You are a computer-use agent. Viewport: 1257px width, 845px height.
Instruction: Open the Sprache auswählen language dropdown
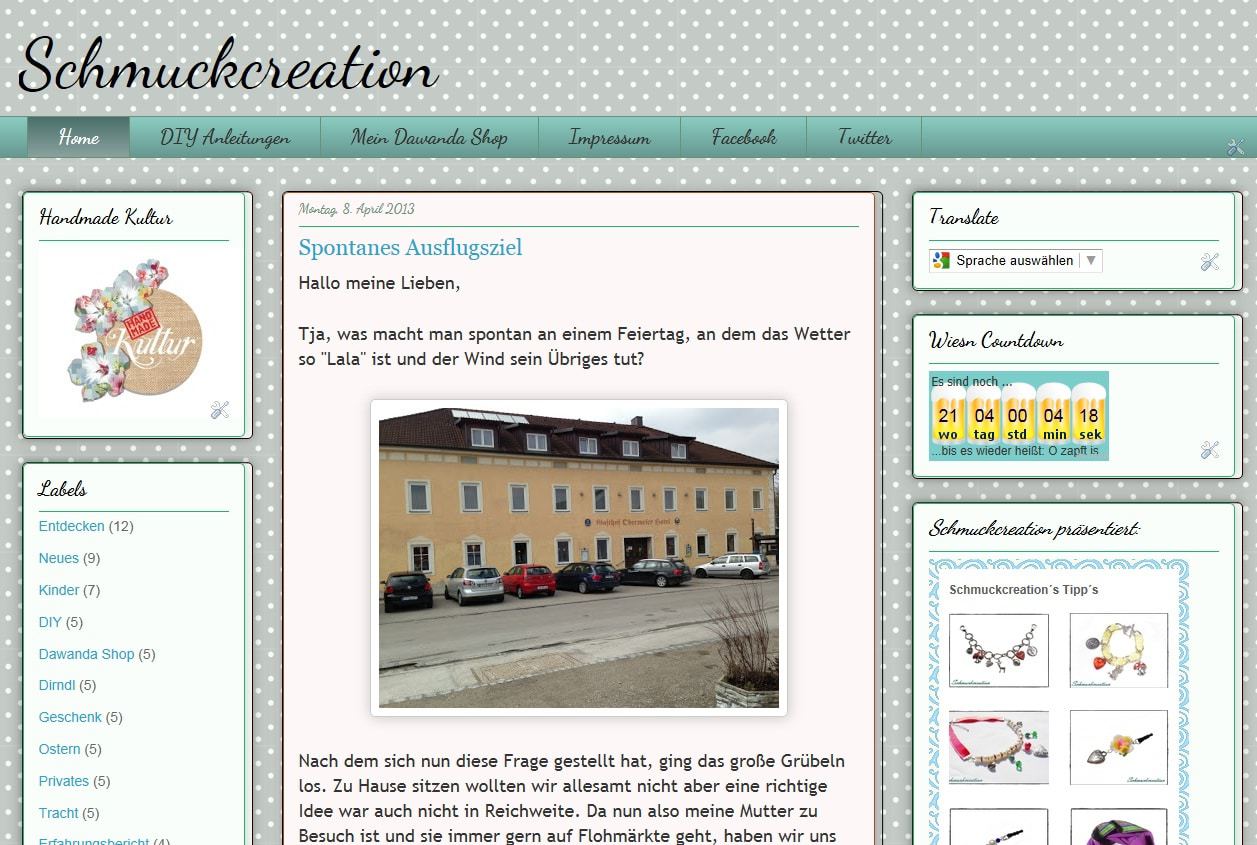(1015, 261)
